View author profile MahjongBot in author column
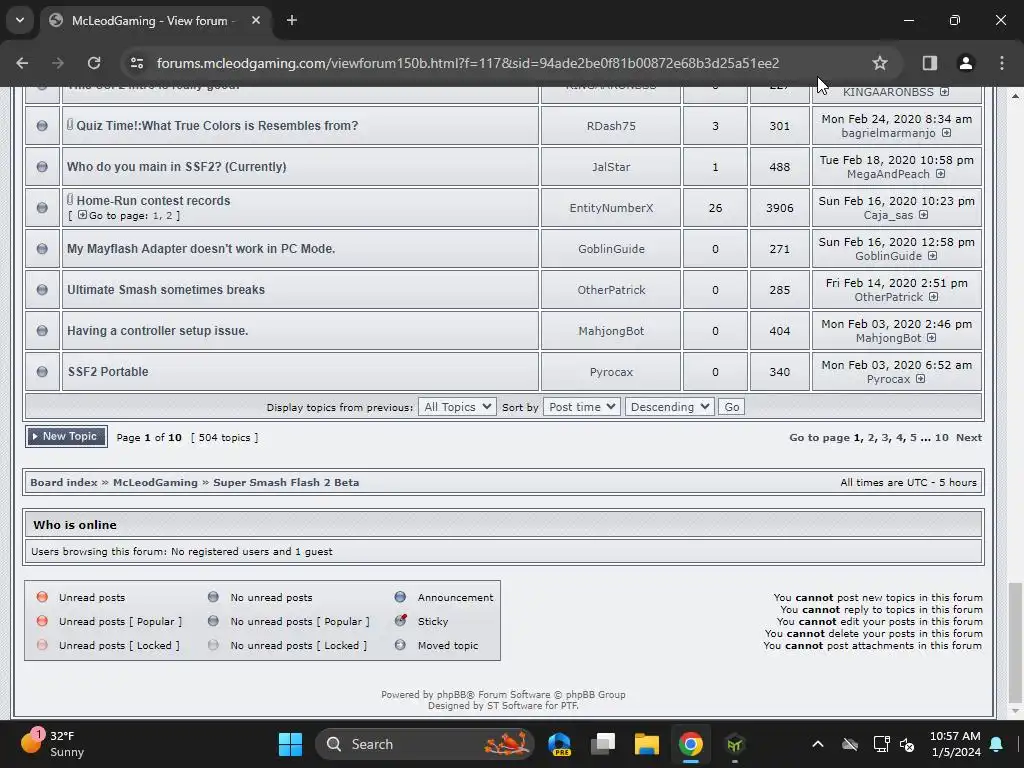Image resolution: width=1024 pixels, height=768 pixels. (611, 331)
